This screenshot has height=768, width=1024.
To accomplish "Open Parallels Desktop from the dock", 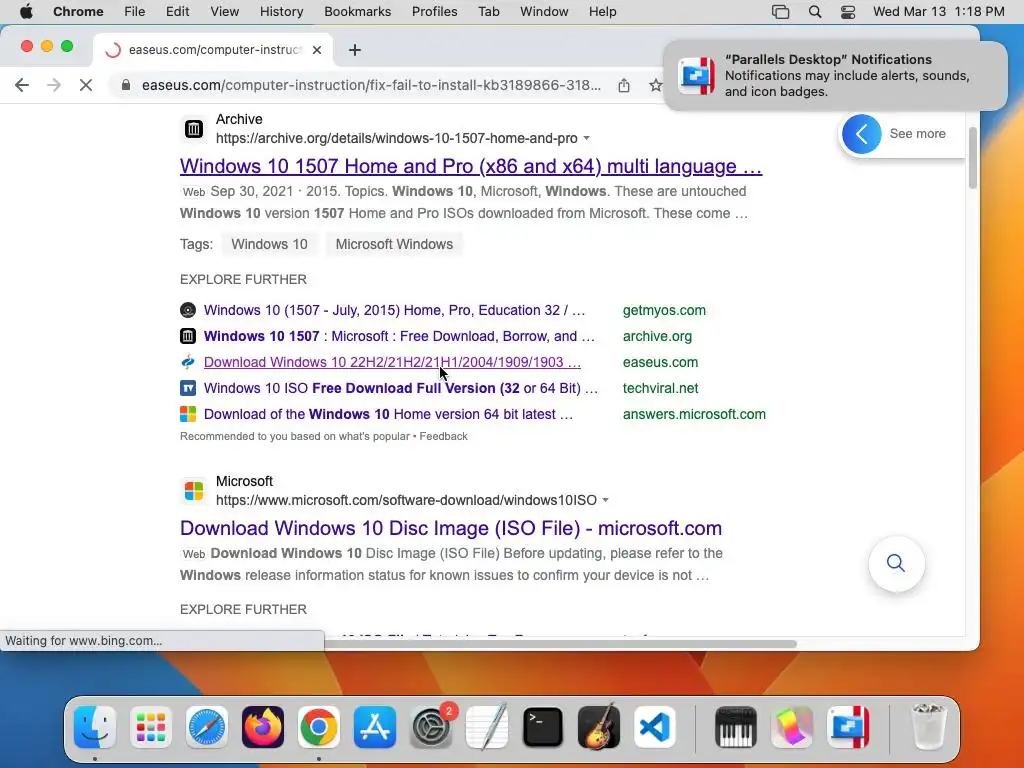I will 848,727.
